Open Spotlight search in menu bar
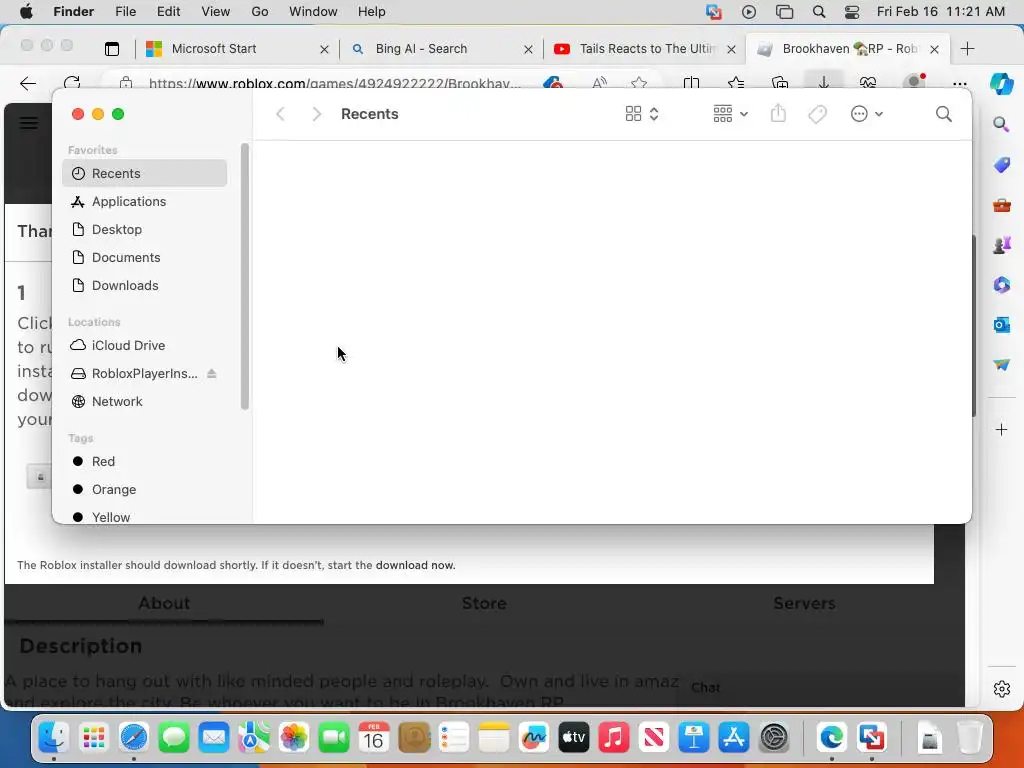1024x768 pixels. tap(819, 12)
